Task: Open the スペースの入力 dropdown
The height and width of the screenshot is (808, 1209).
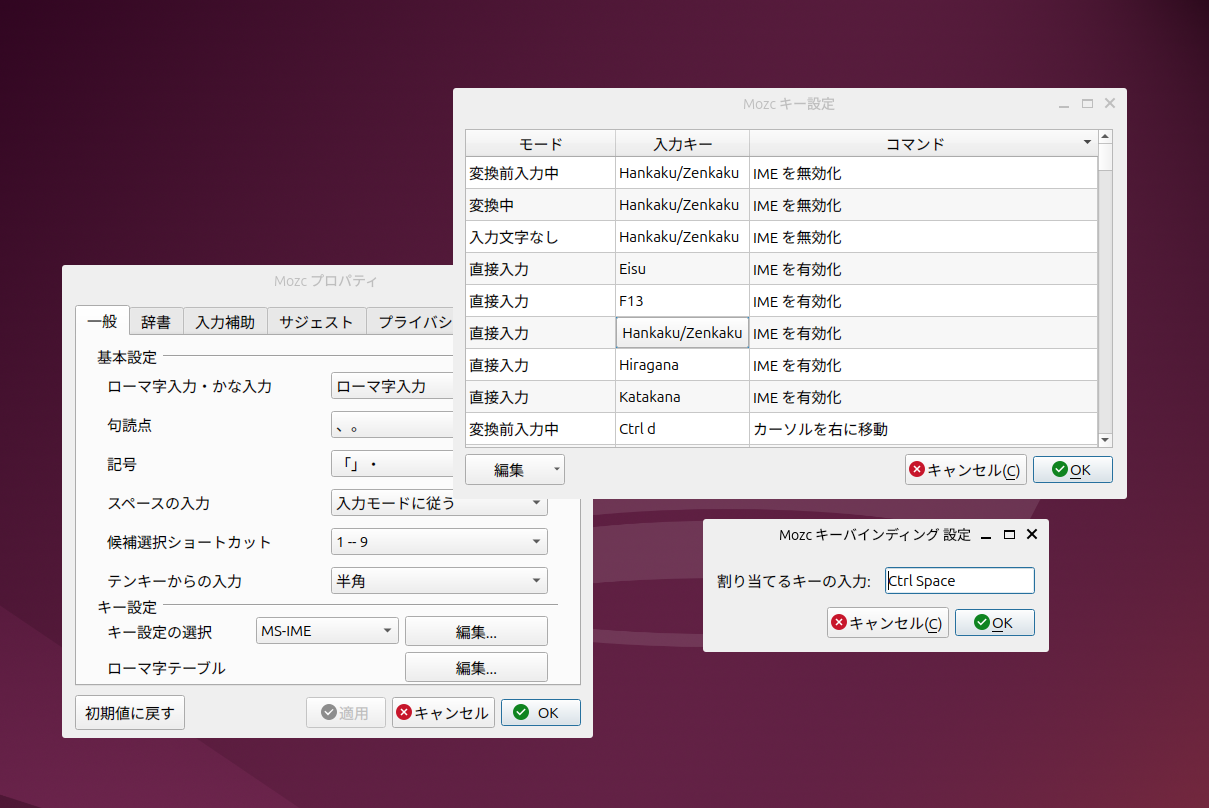Action: click(439, 503)
